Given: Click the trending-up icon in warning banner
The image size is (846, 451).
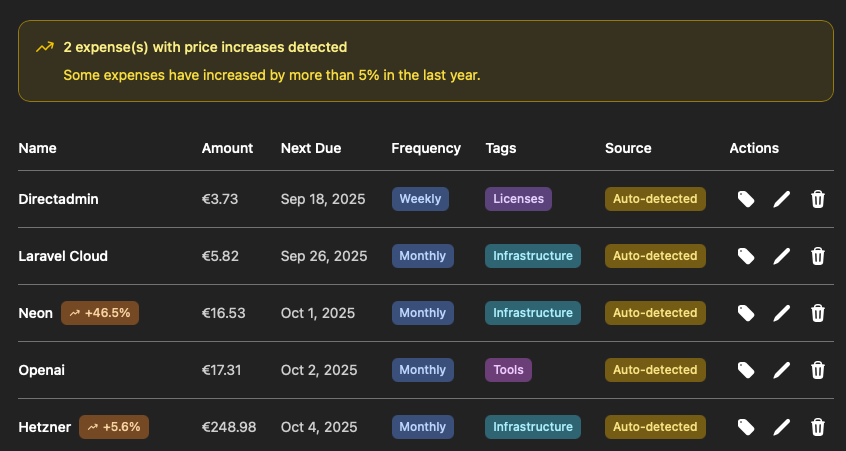Looking at the screenshot, I should 44,47.
